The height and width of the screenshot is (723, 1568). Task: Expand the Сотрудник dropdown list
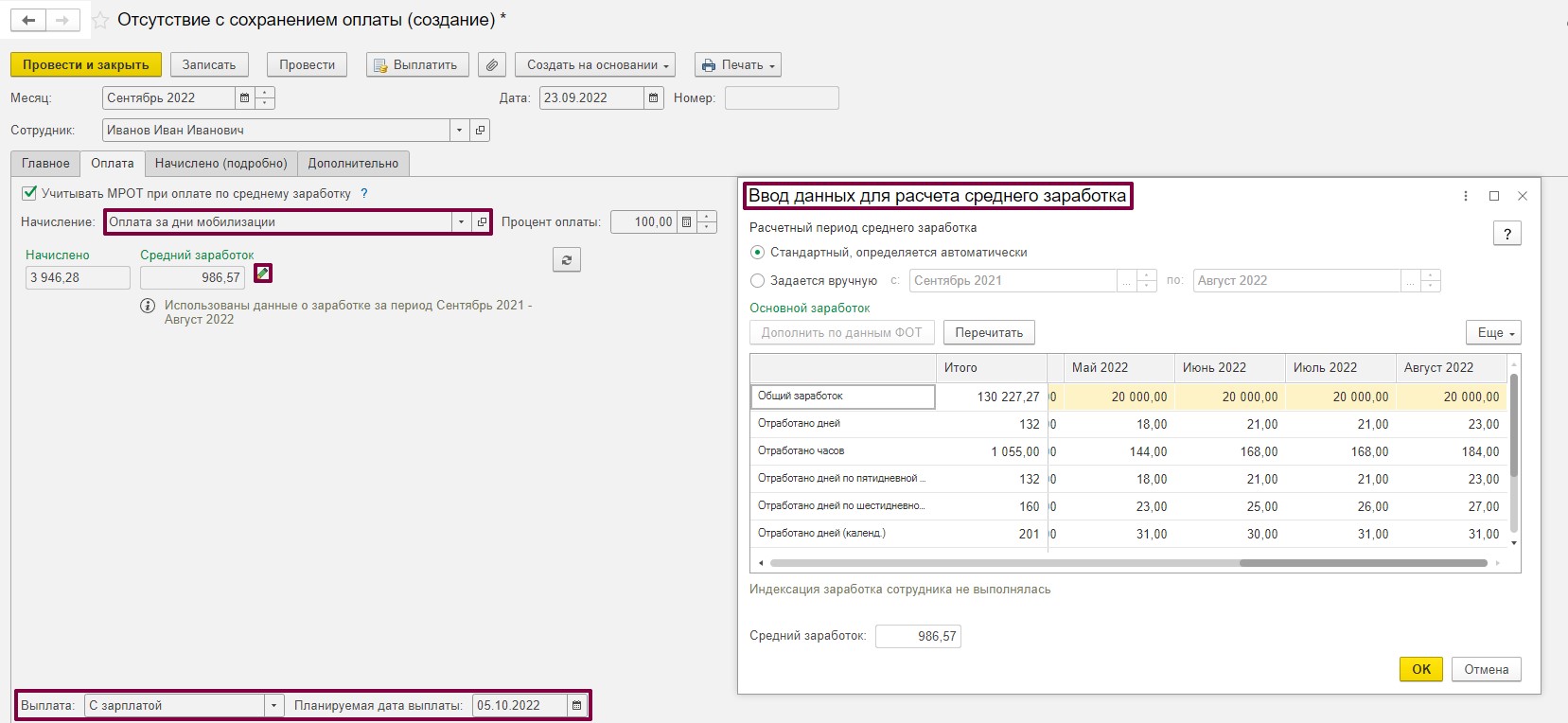[460, 130]
